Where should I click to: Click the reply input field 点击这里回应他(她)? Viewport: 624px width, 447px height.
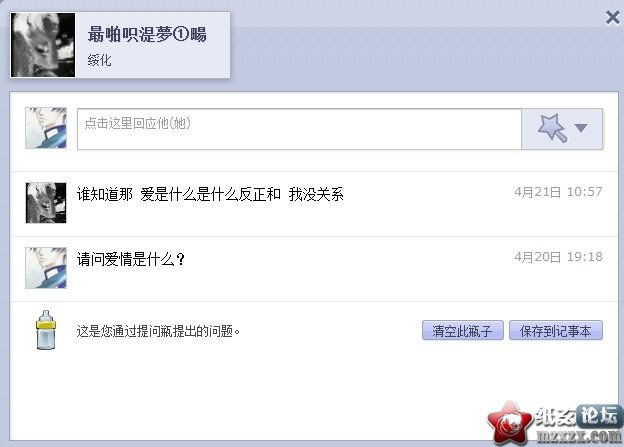[x=299, y=129]
